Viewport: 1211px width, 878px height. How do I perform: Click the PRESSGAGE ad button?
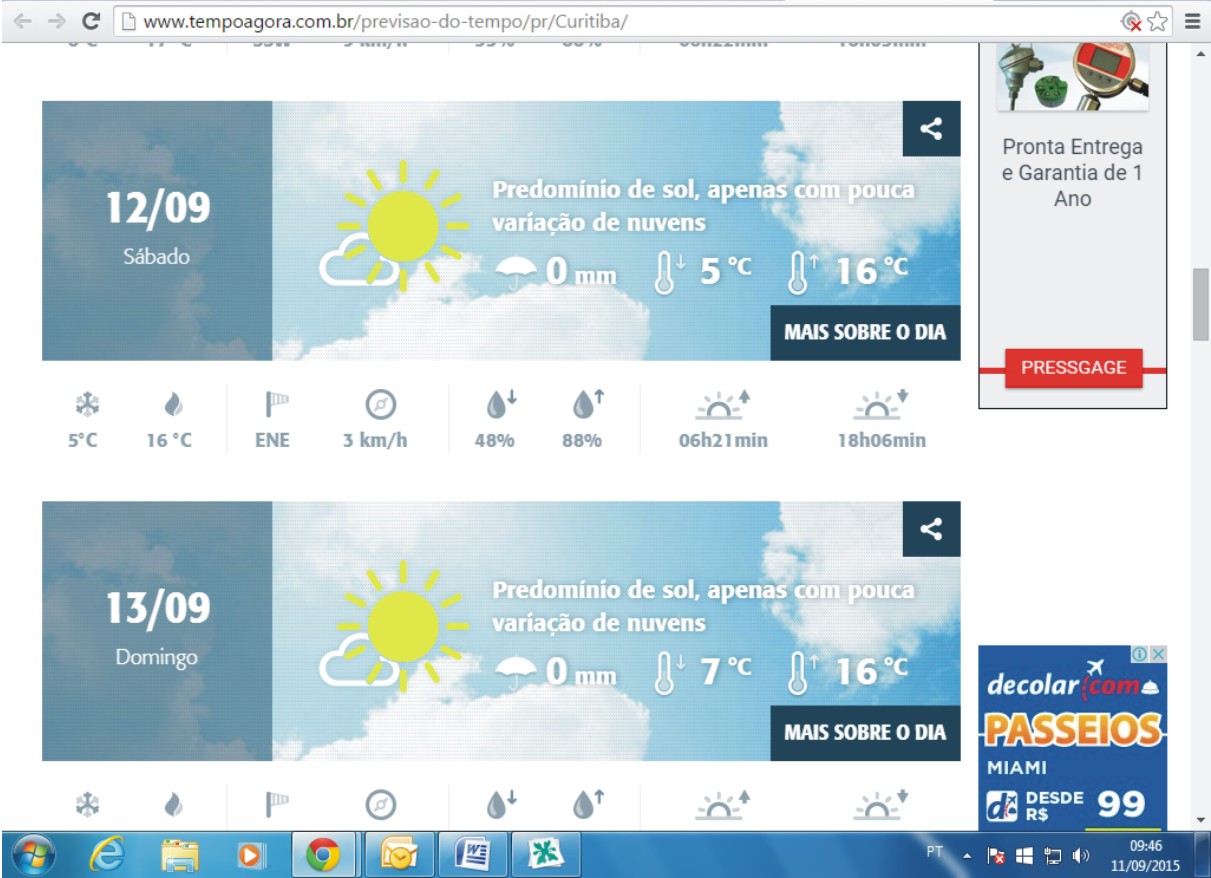(x=1073, y=367)
